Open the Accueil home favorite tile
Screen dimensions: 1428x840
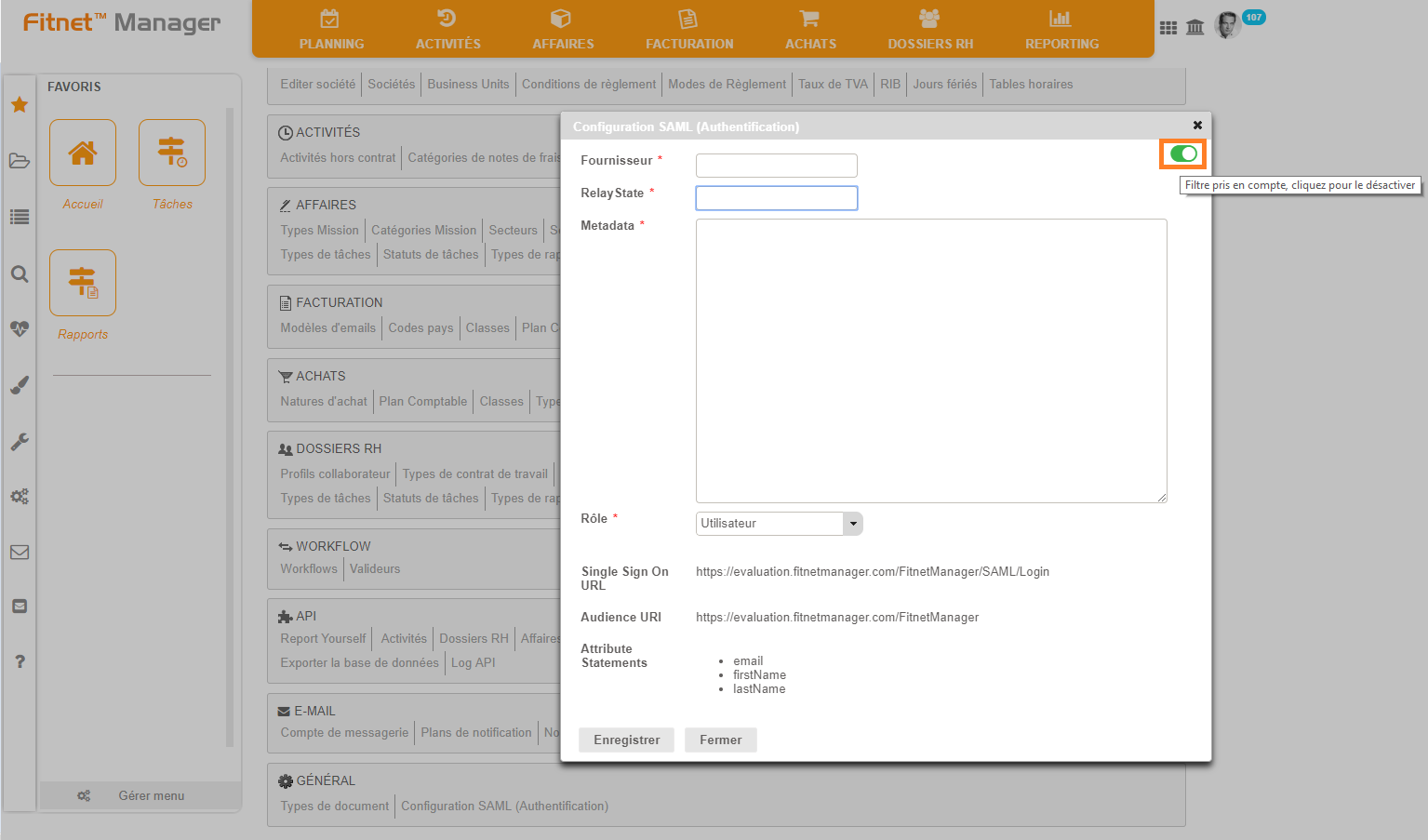[83, 153]
